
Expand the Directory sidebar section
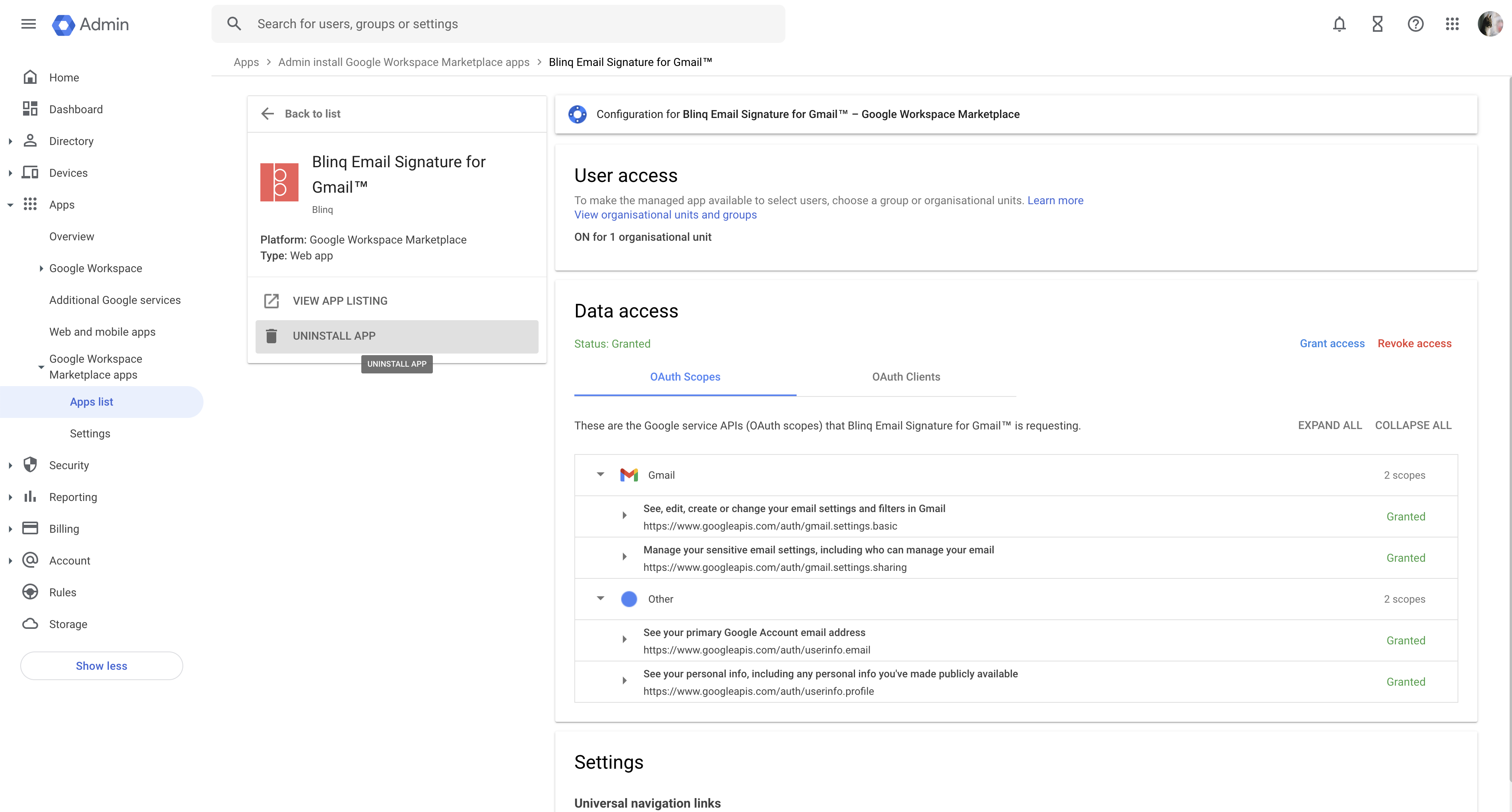[x=10, y=141]
